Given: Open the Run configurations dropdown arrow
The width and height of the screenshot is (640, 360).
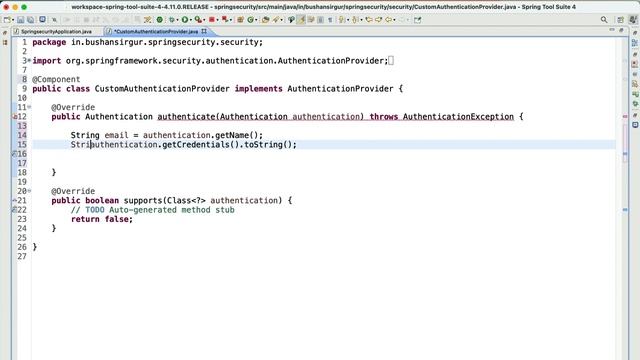Looking at the screenshot, I should pyautogui.click(x=191, y=20).
